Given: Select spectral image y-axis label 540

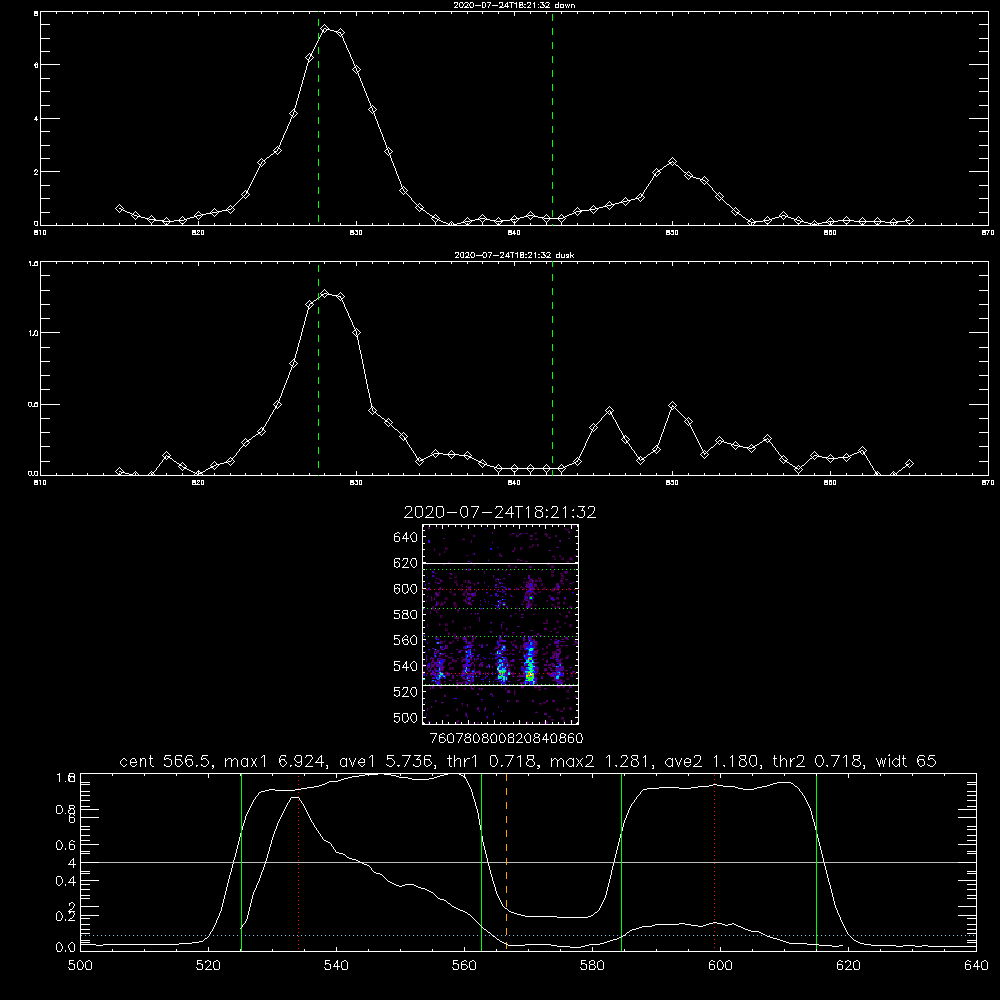Looking at the screenshot, I should [406, 666].
